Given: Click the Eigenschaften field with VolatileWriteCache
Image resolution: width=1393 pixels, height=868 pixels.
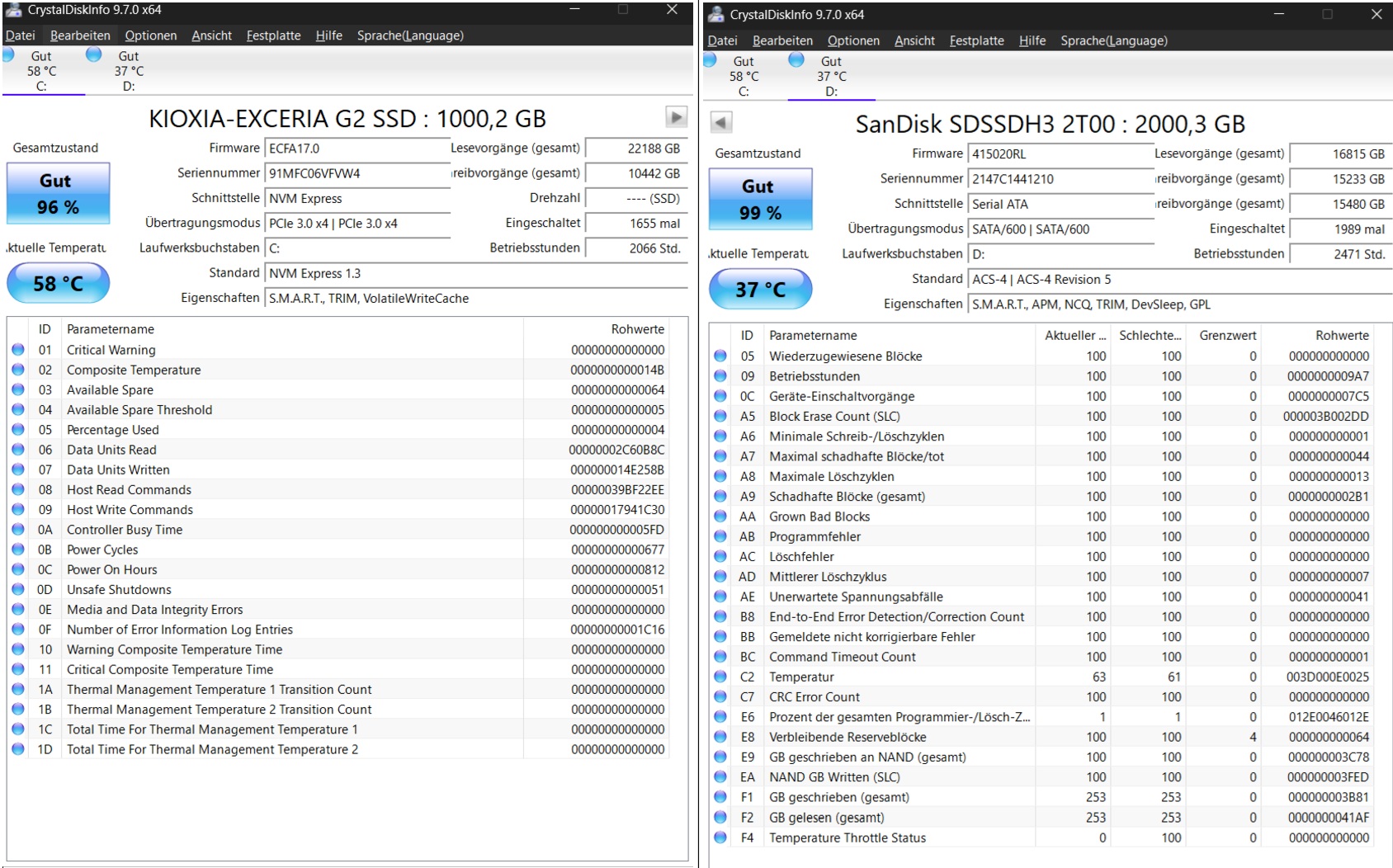Looking at the screenshot, I should point(476,299).
